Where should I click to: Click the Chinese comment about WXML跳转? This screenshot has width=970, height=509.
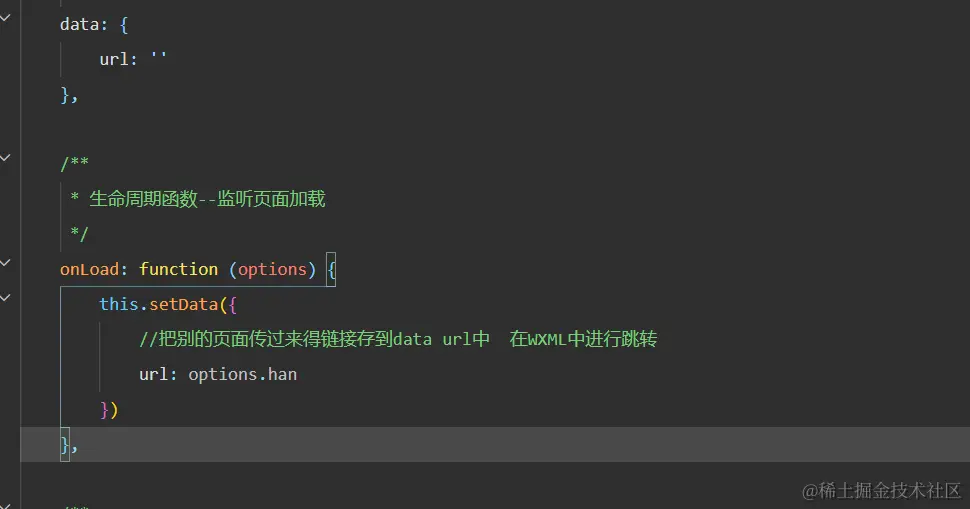point(400,339)
